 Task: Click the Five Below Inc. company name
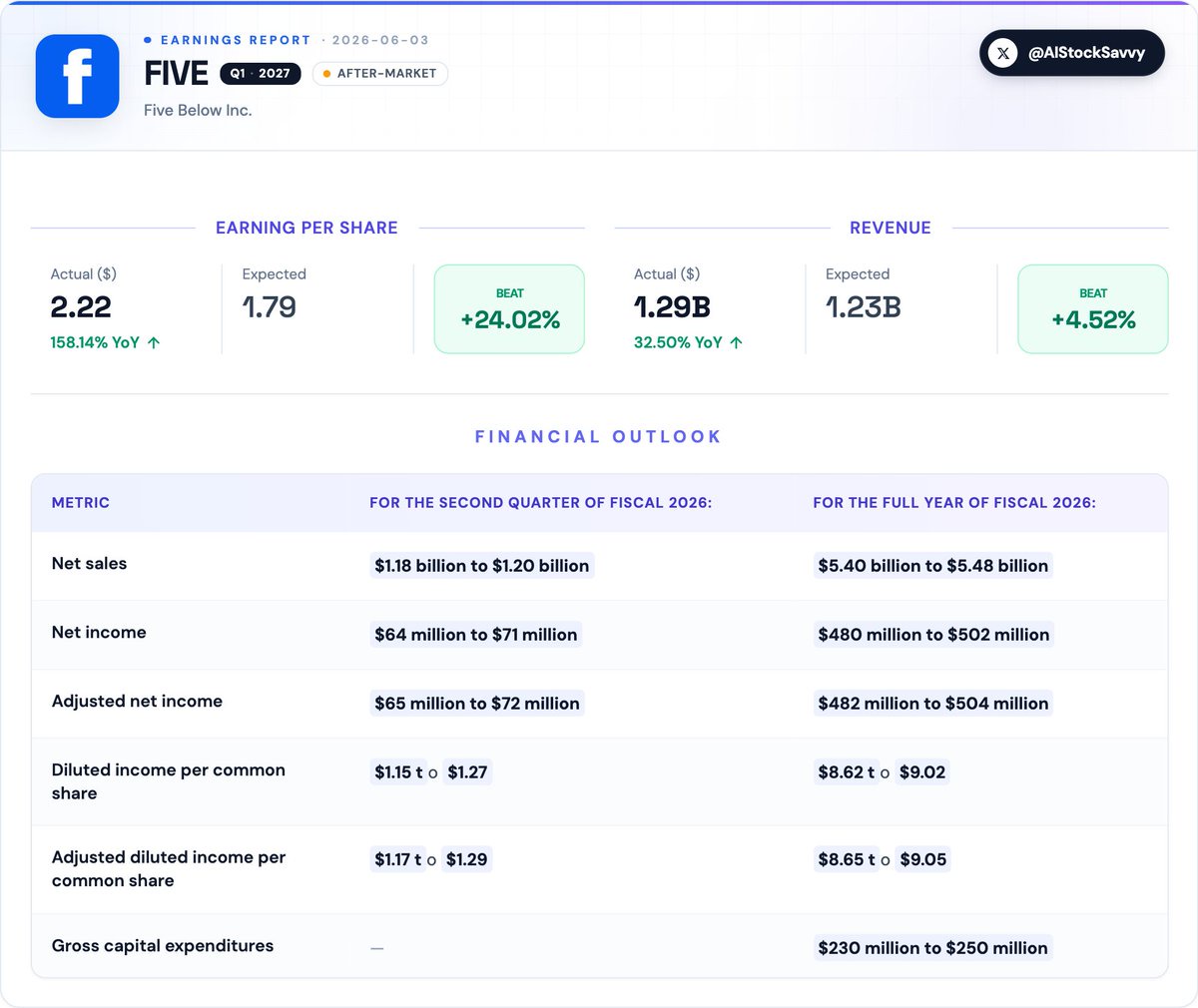click(x=198, y=111)
